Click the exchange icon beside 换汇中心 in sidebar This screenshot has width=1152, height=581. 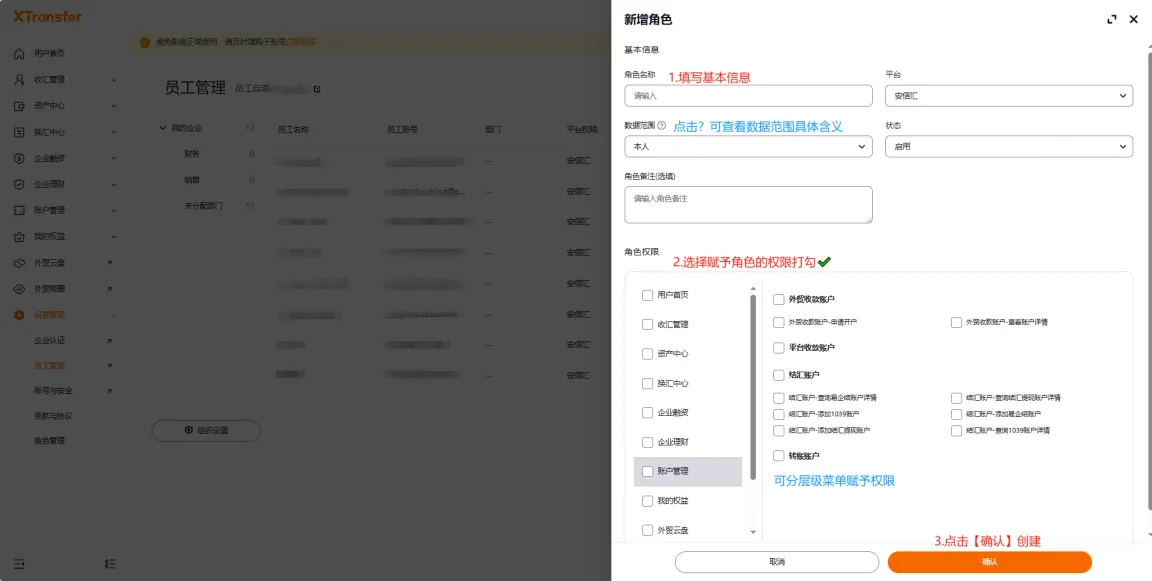pyautogui.click(x=19, y=132)
